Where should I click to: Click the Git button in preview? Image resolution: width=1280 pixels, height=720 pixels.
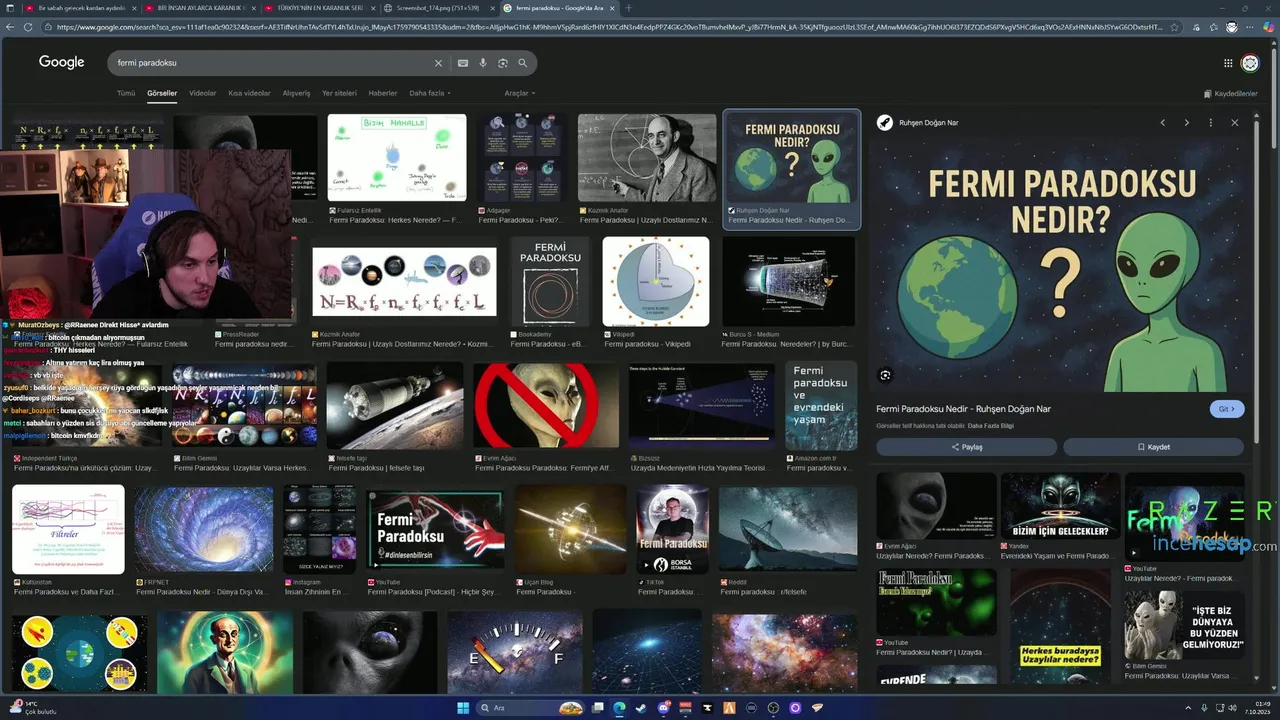click(x=1227, y=409)
